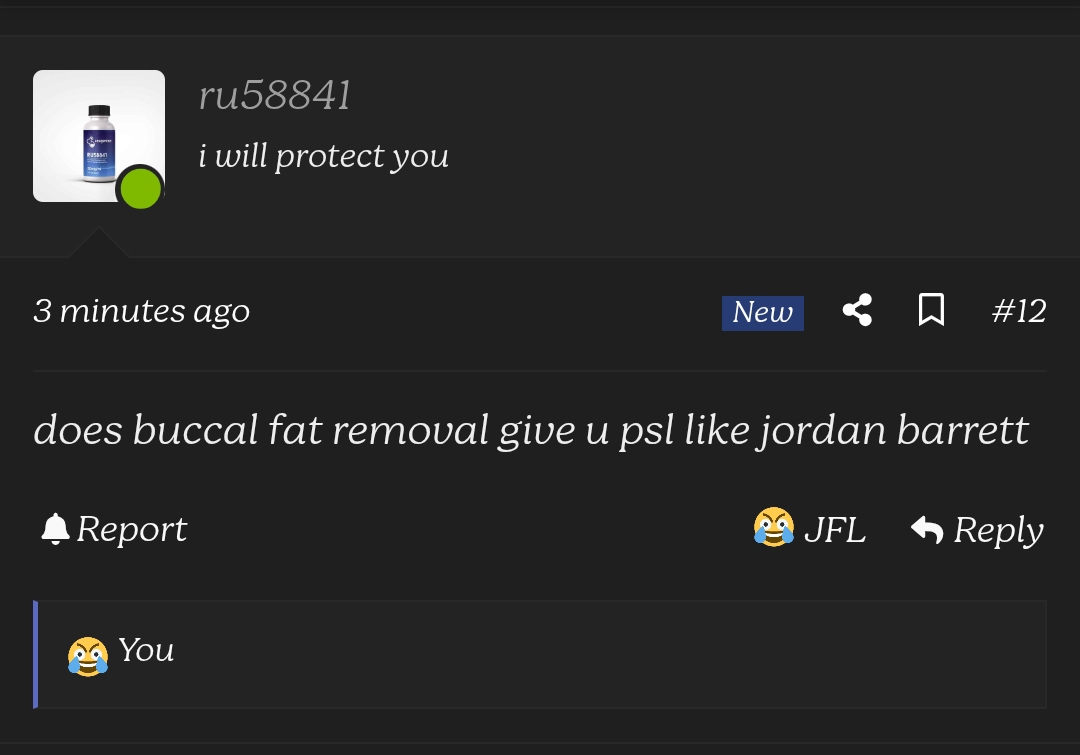The height and width of the screenshot is (755, 1080).
Task: Click the Report text label
Action: 132,529
